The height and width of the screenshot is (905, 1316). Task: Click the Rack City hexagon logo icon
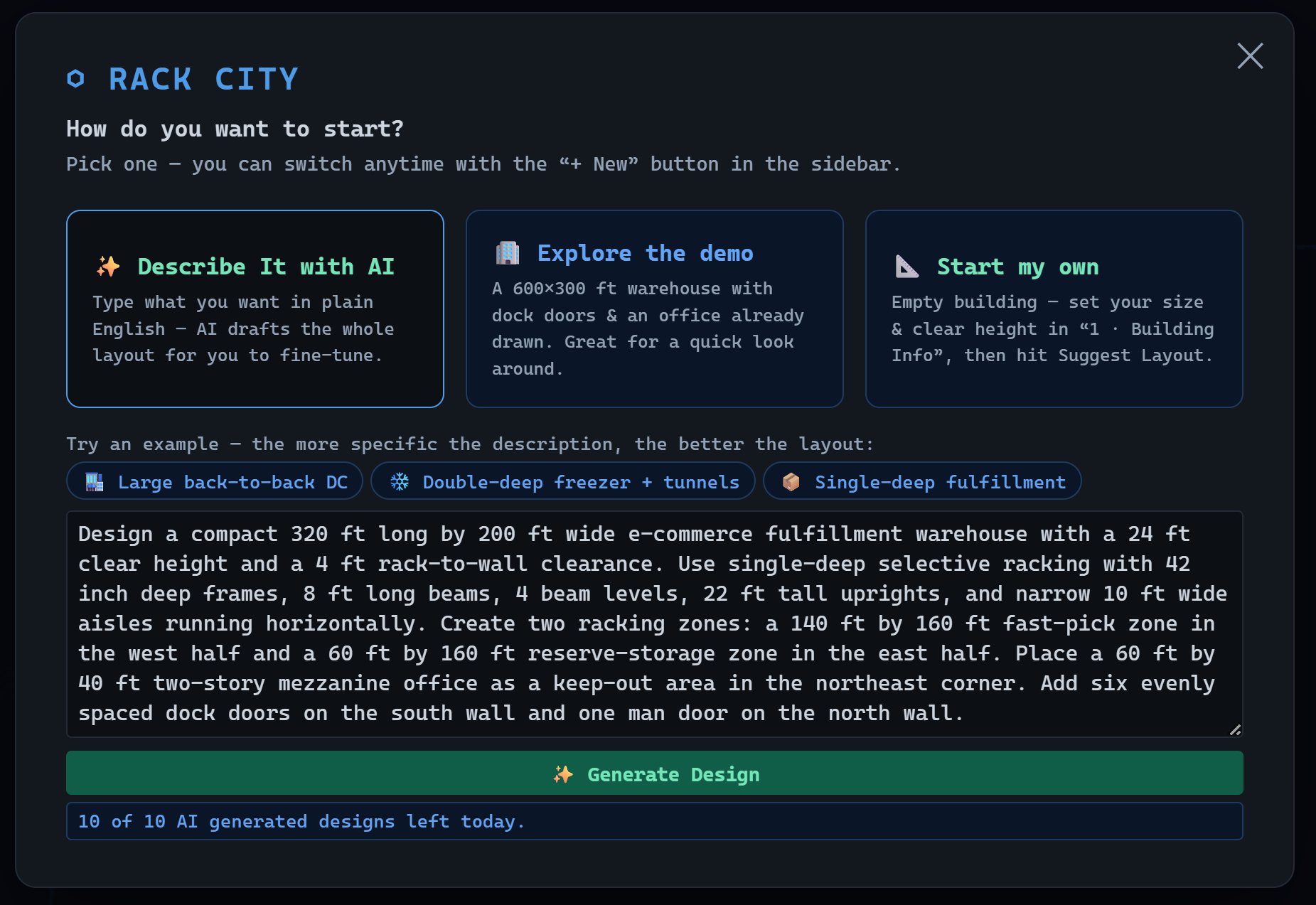pyautogui.click(x=75, y=79)
